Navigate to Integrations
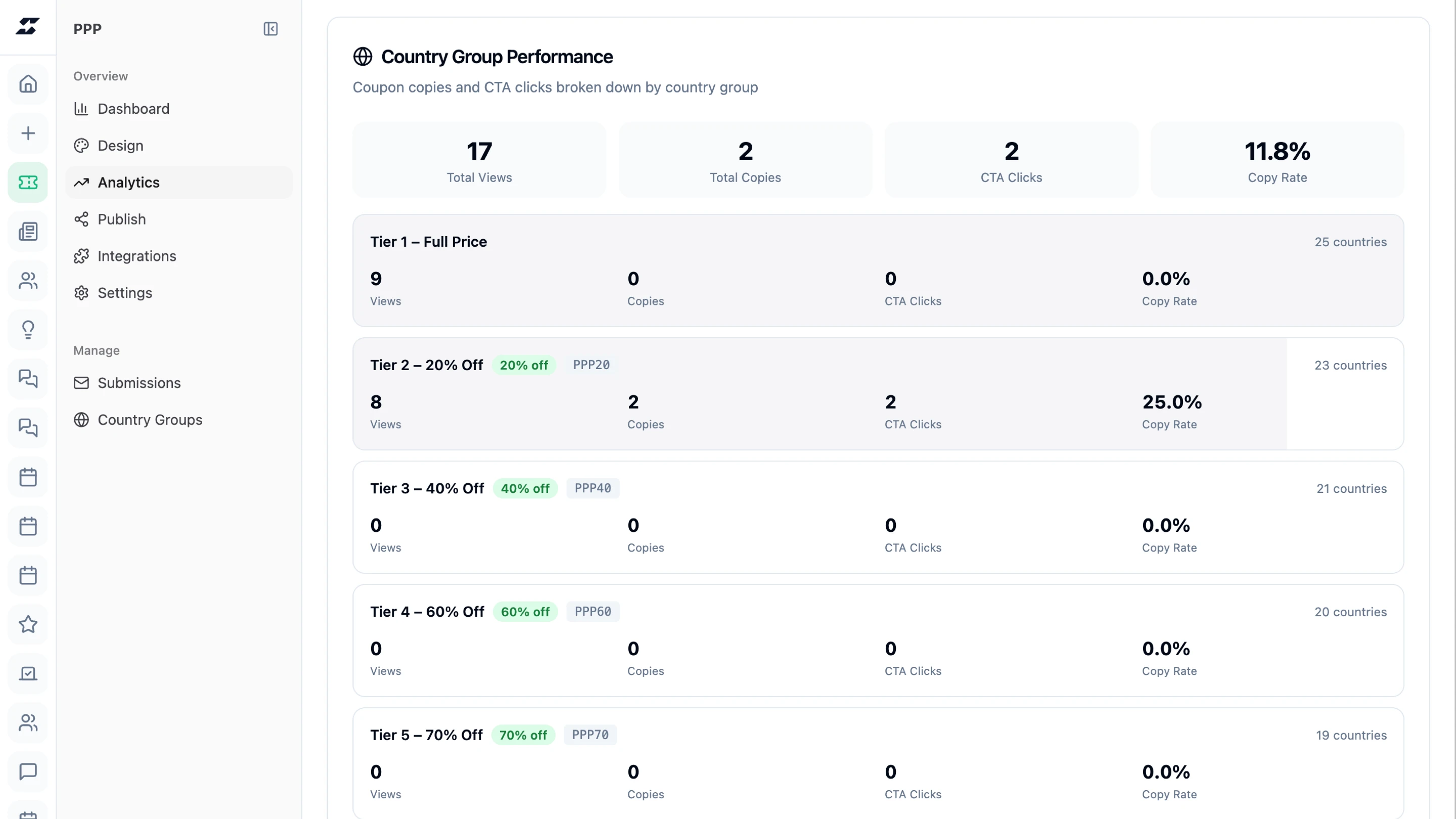 [x=137, y=256]
